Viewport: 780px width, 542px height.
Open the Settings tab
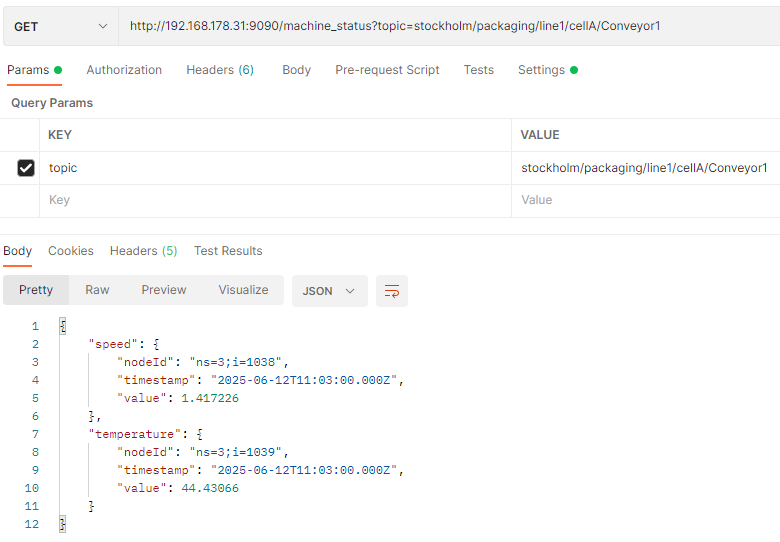[x=548, y=70]
